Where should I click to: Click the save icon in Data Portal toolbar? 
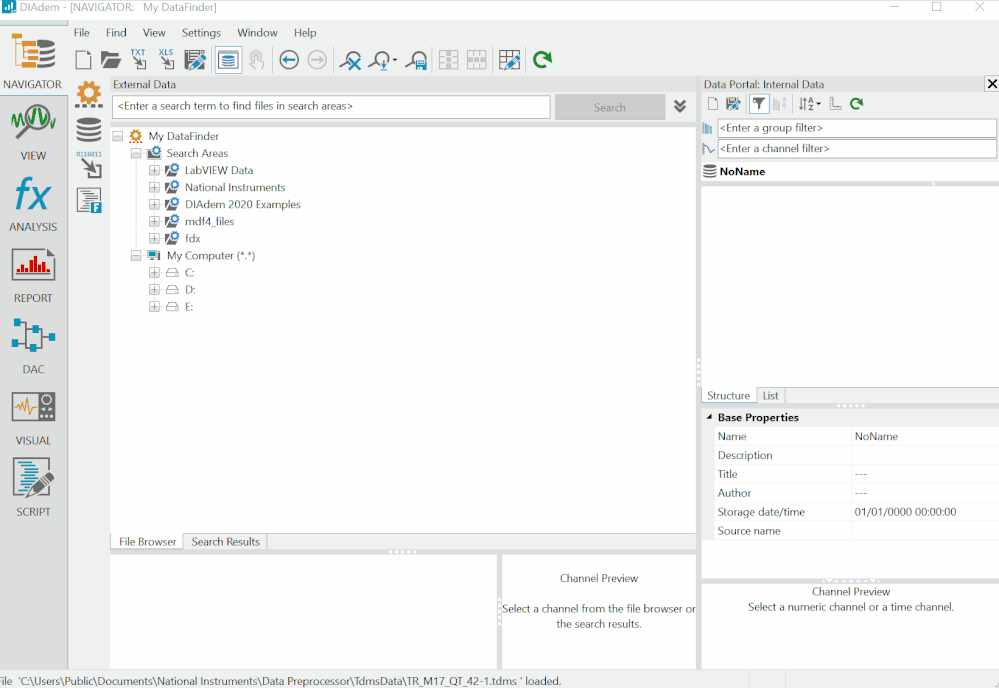click(733, 104)
